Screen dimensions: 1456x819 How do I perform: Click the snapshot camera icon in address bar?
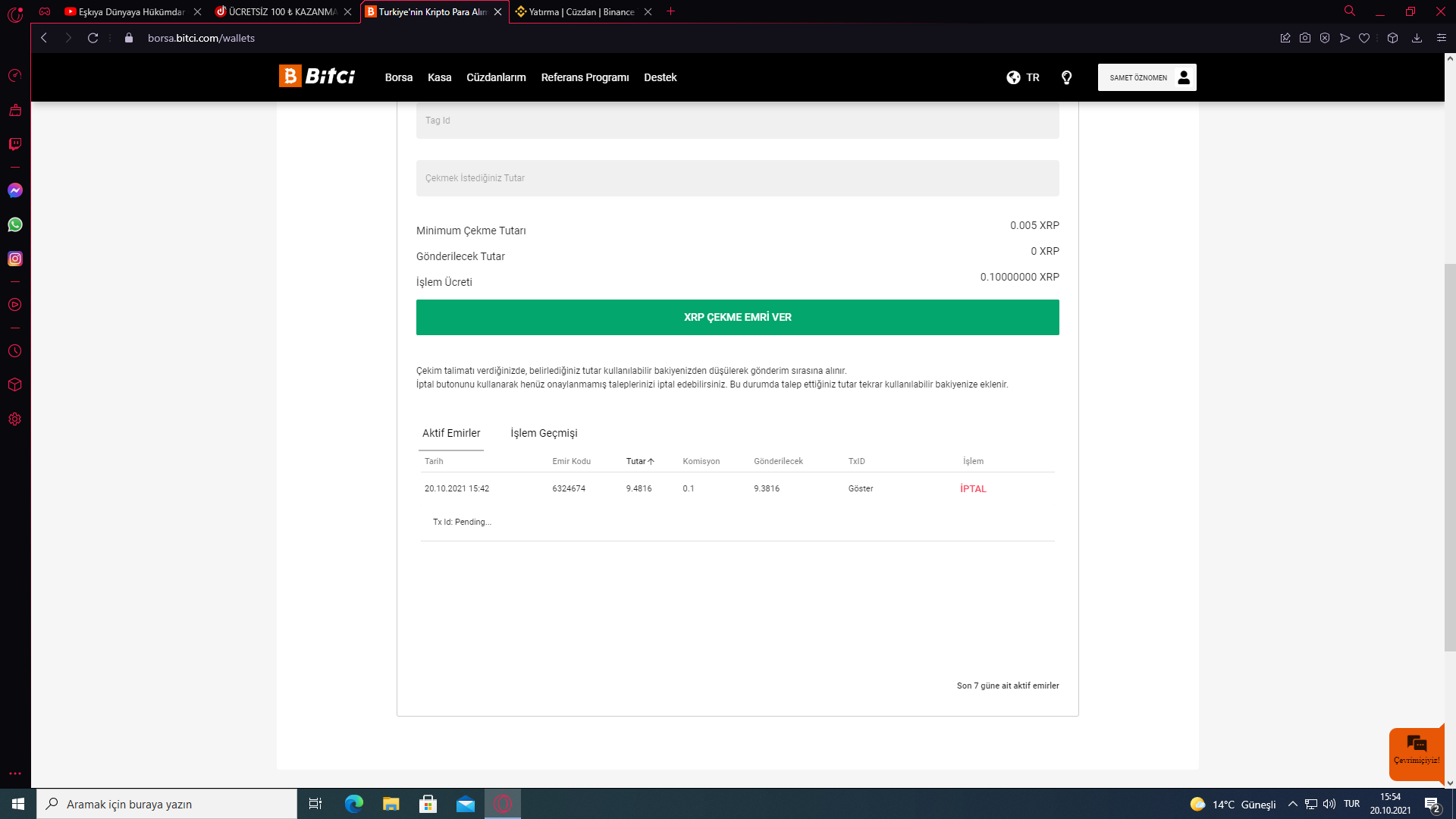pos(1305,38)
